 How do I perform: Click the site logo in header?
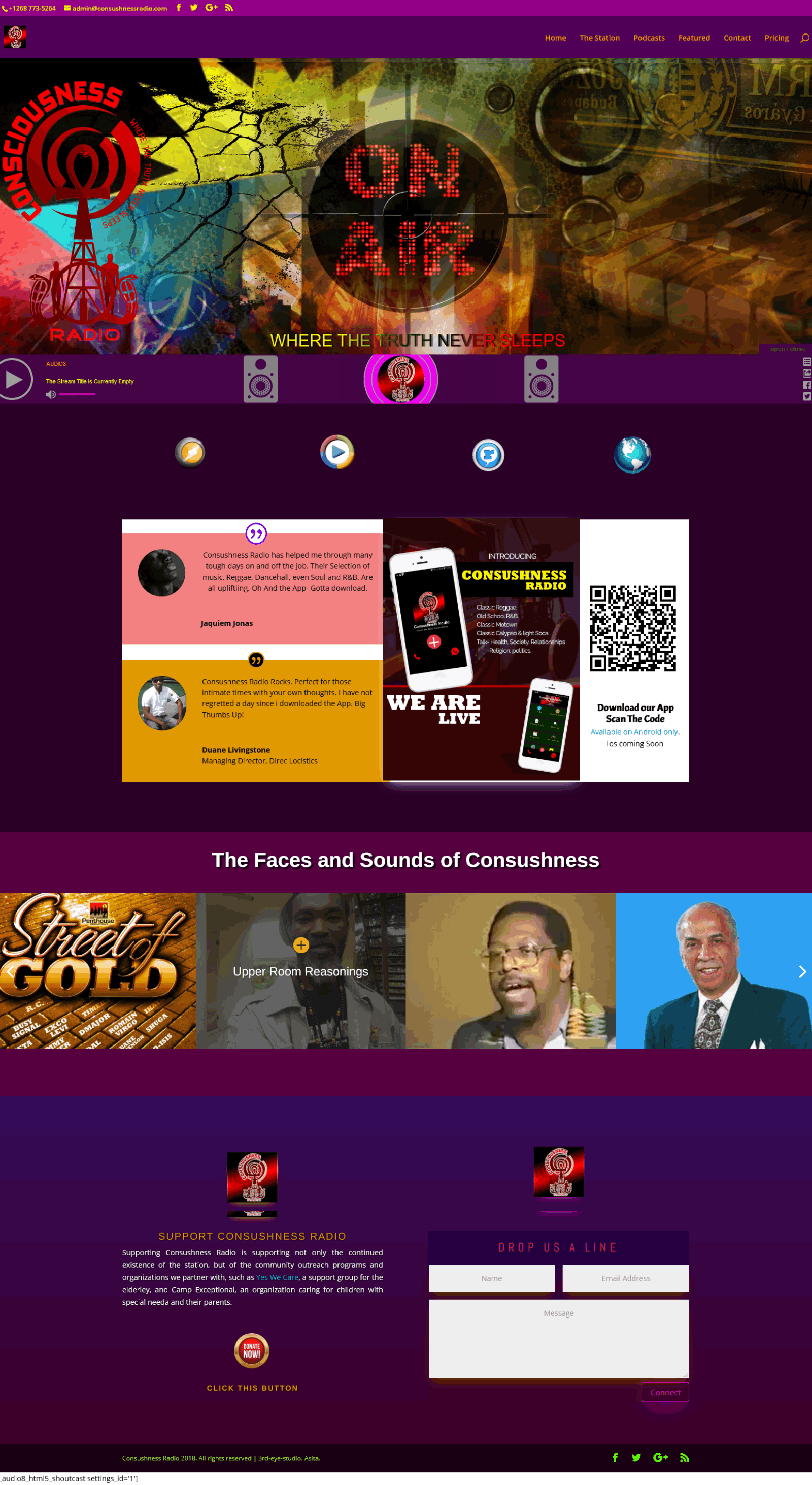point(15,37)
